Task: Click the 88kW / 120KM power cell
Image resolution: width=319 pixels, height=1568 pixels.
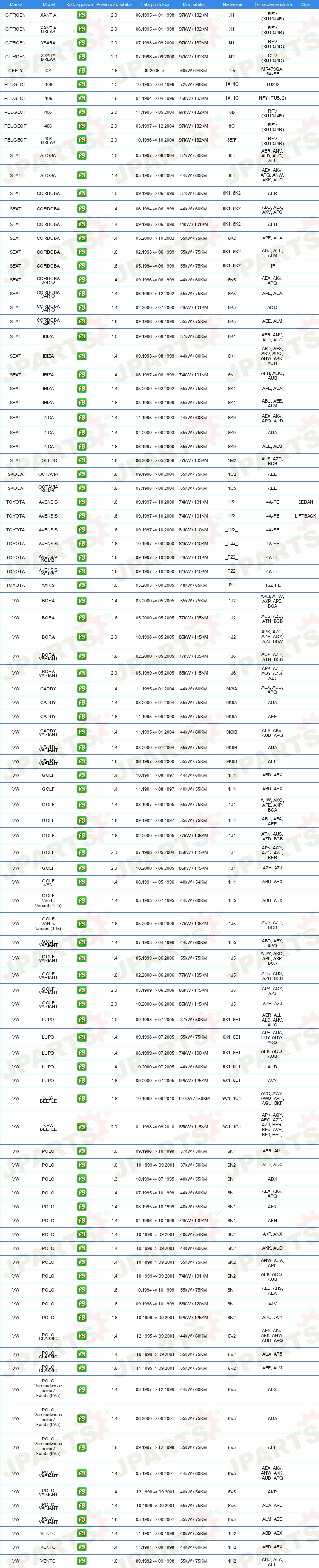Action: click(194, 1304)
